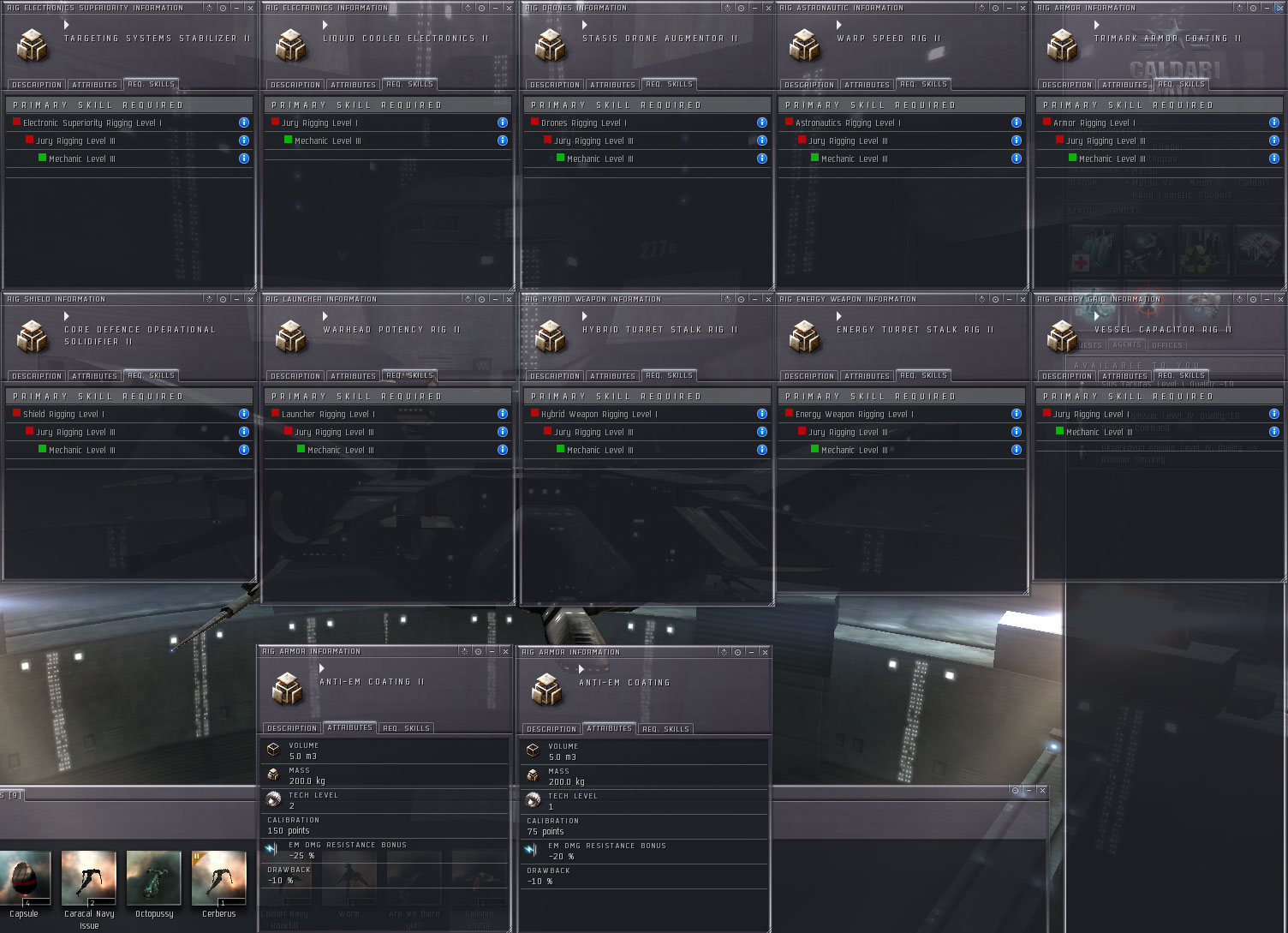Show info for Shield Rigging Level I
The width and height of the screenshot is (1288, 933).
tap(244, 414)
